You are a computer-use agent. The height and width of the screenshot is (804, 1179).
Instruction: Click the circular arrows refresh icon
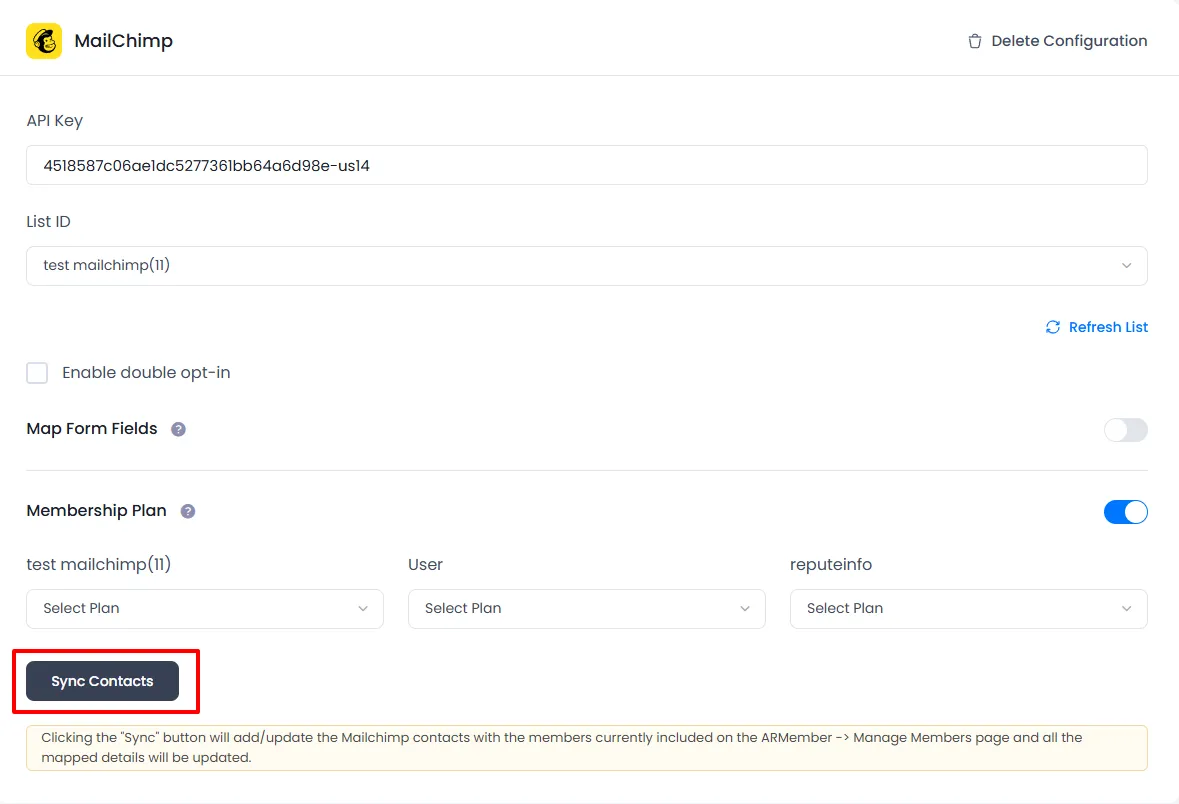(x=1052, y=327)
